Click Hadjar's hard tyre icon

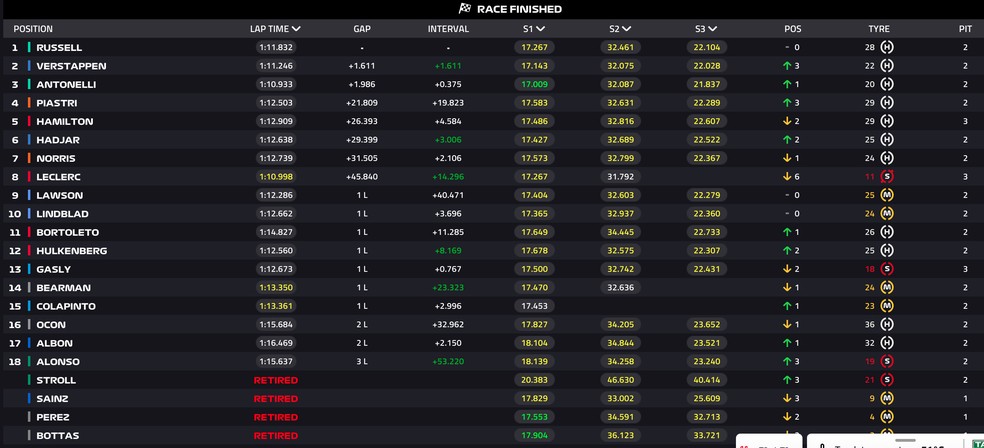click(887, 140)
